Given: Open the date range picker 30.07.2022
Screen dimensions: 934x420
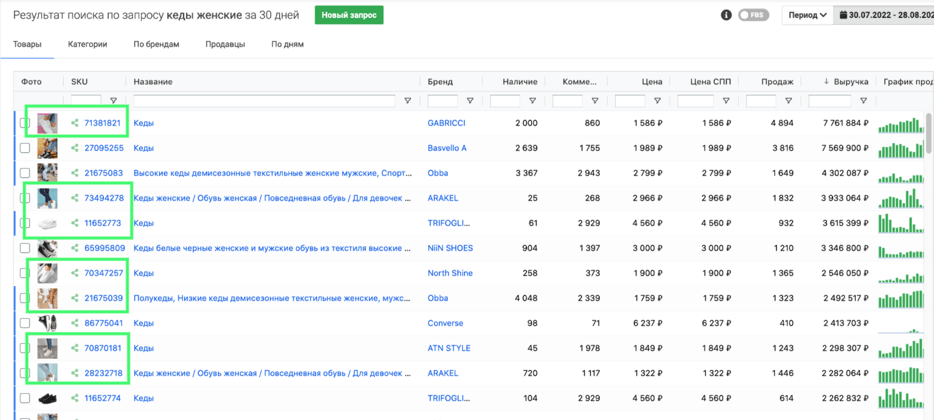Looking at the screenshot, I should point(886,15).
